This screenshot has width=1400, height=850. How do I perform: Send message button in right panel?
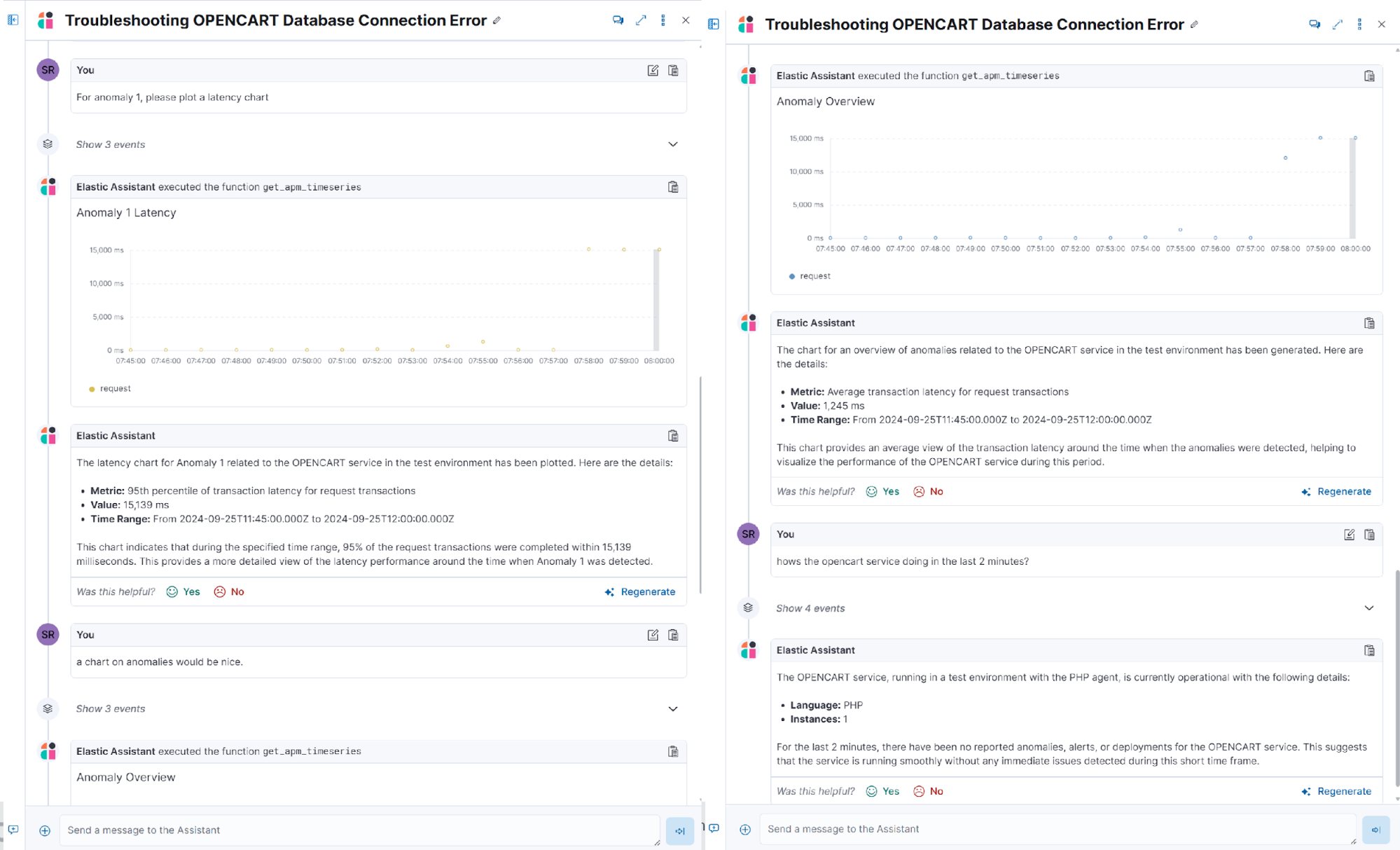[x=1375, y=830]
